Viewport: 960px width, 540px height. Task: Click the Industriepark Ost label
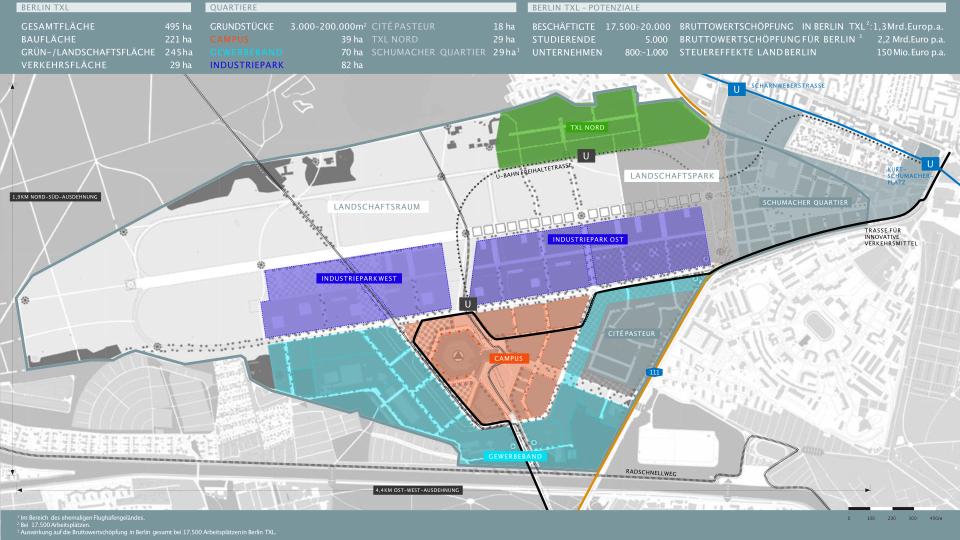(586, 240)
